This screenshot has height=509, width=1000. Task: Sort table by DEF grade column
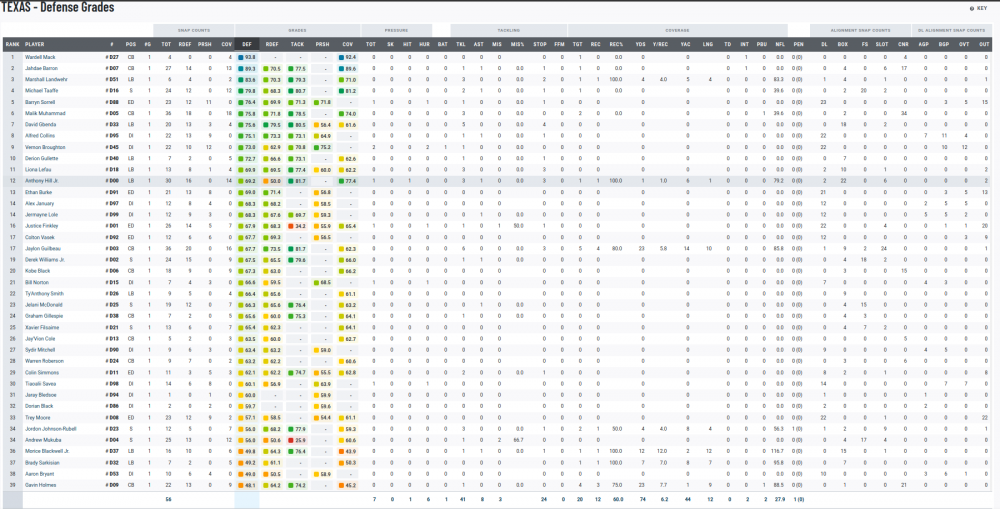coord(247,44)
